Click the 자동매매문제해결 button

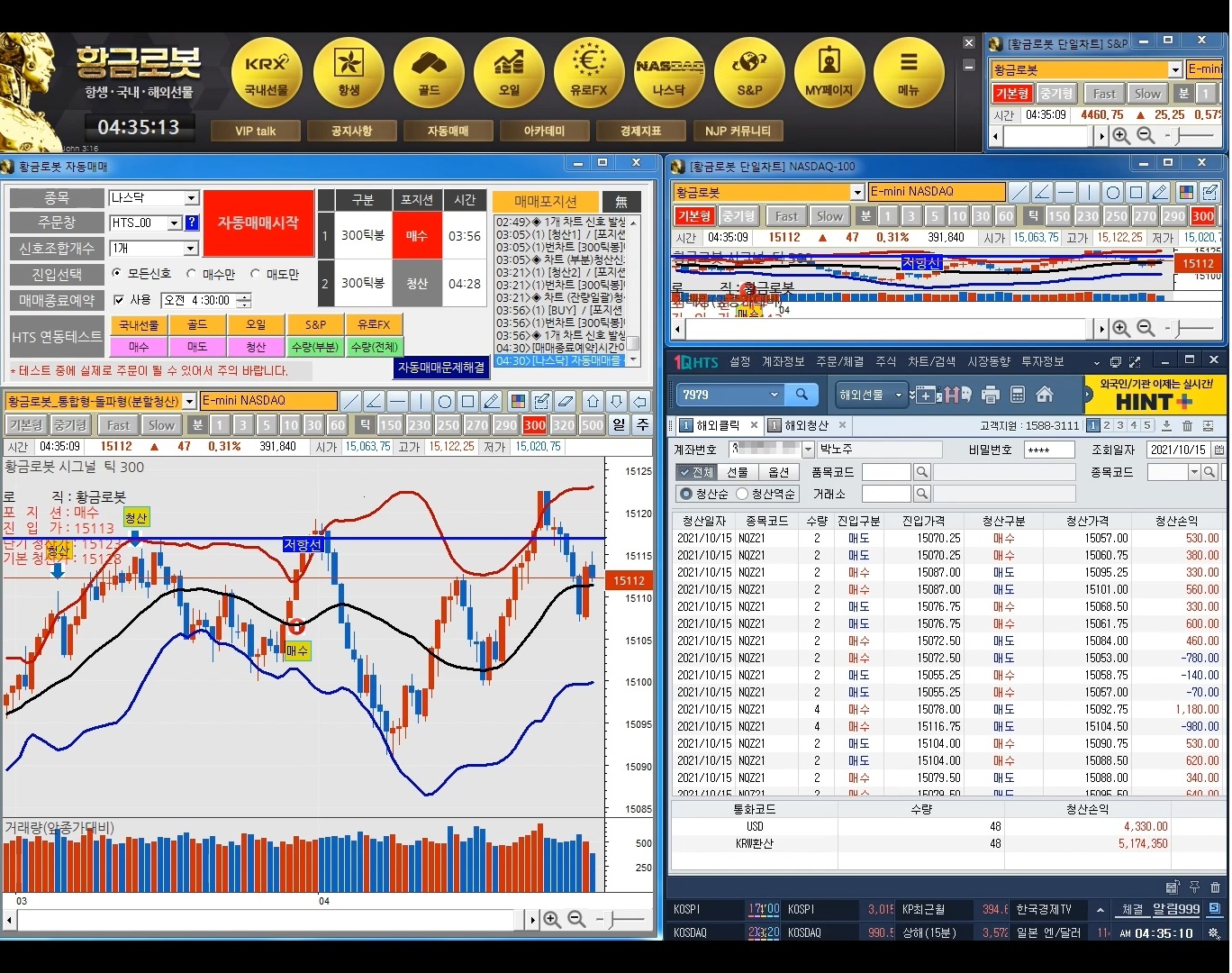point(442,368)
